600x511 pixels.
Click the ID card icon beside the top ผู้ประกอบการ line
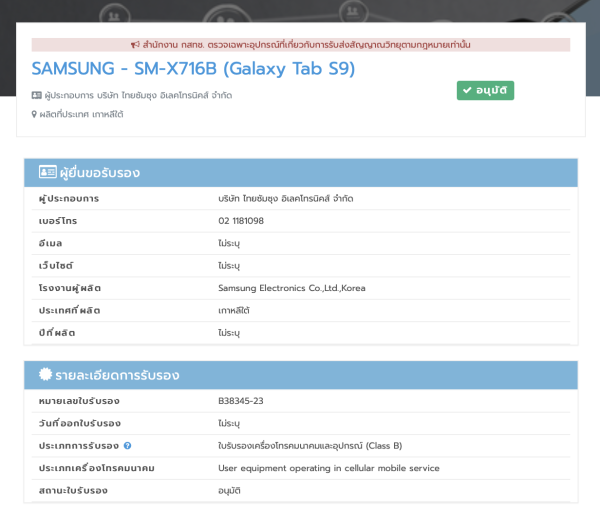click(x=36, y=95)
